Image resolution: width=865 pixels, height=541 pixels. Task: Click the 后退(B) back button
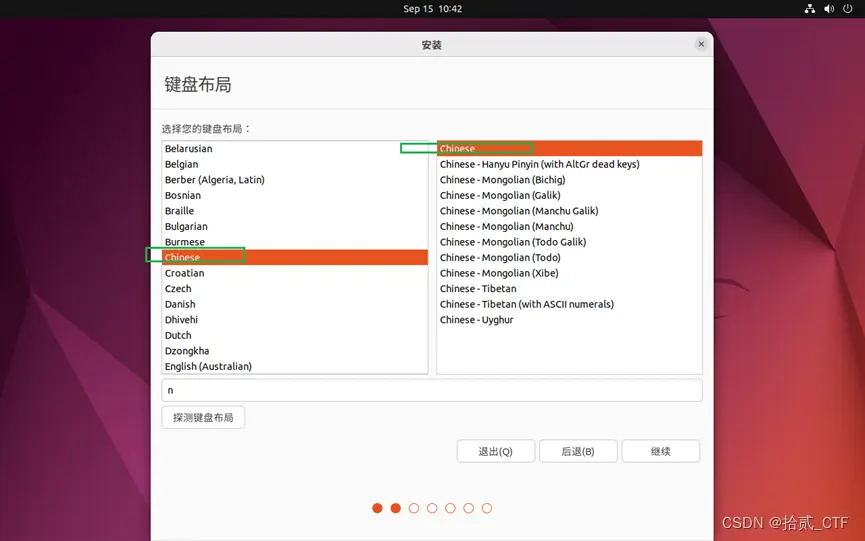click(578, 451)
